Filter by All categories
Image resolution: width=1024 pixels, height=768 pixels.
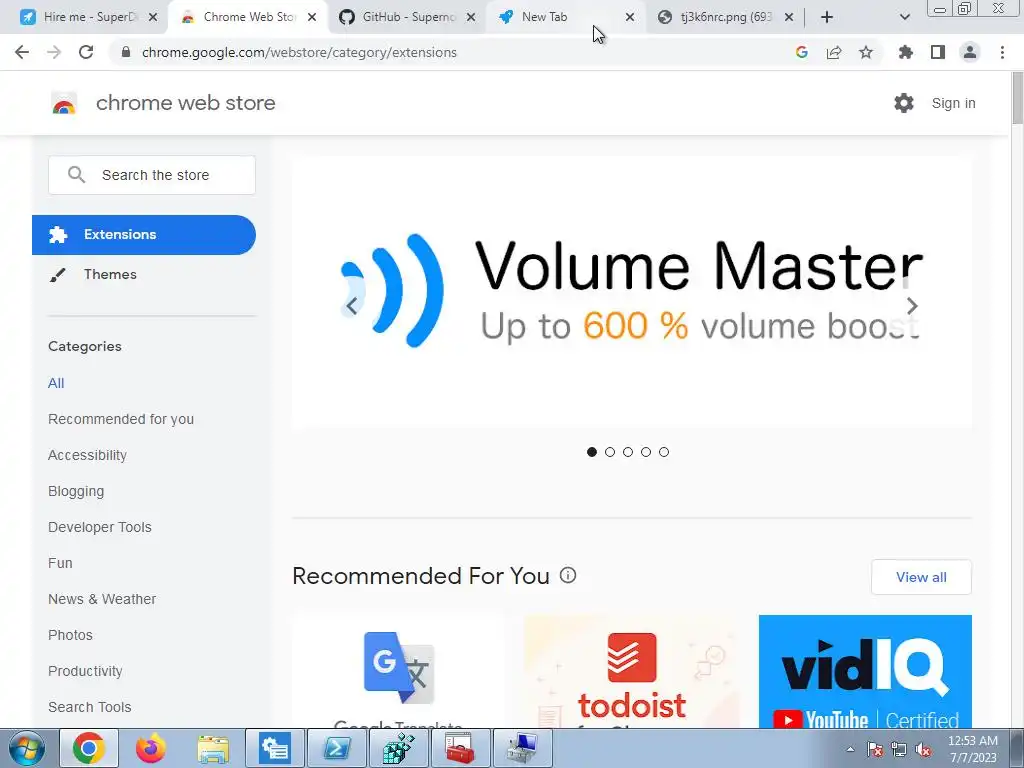coord(56,383)
